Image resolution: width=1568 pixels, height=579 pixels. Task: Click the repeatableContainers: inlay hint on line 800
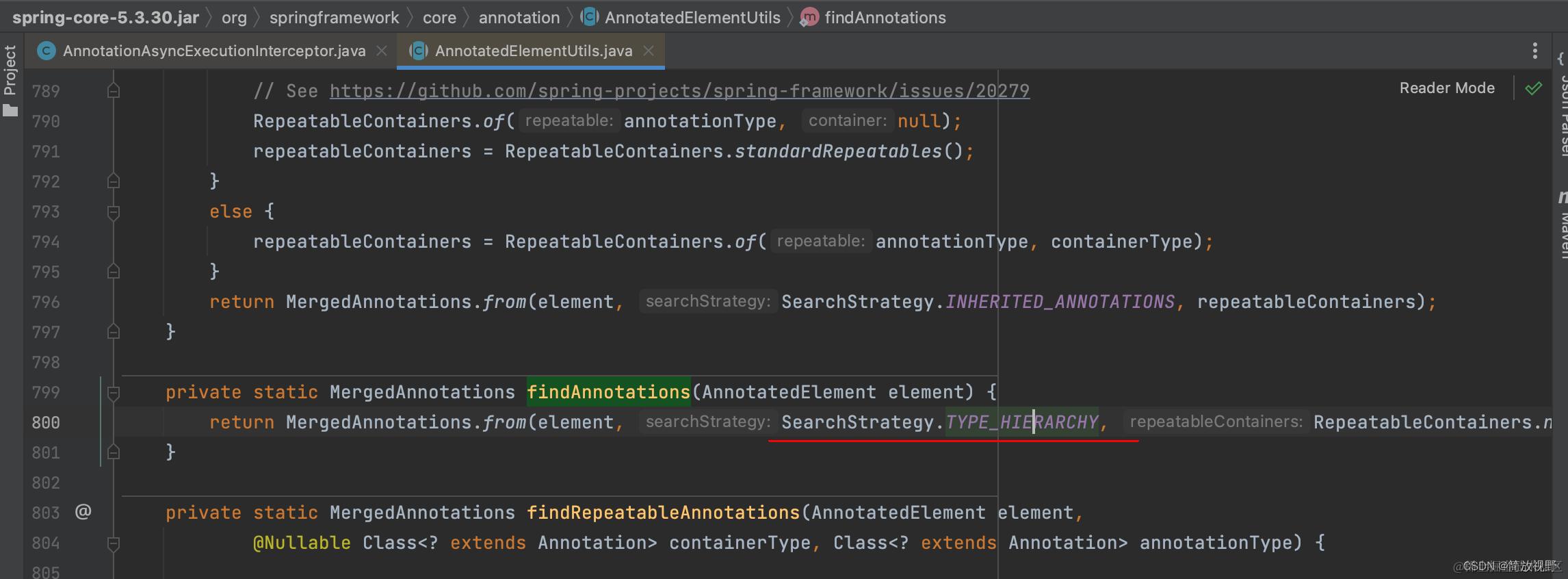pyautogui.click(x=1216, y=422)
